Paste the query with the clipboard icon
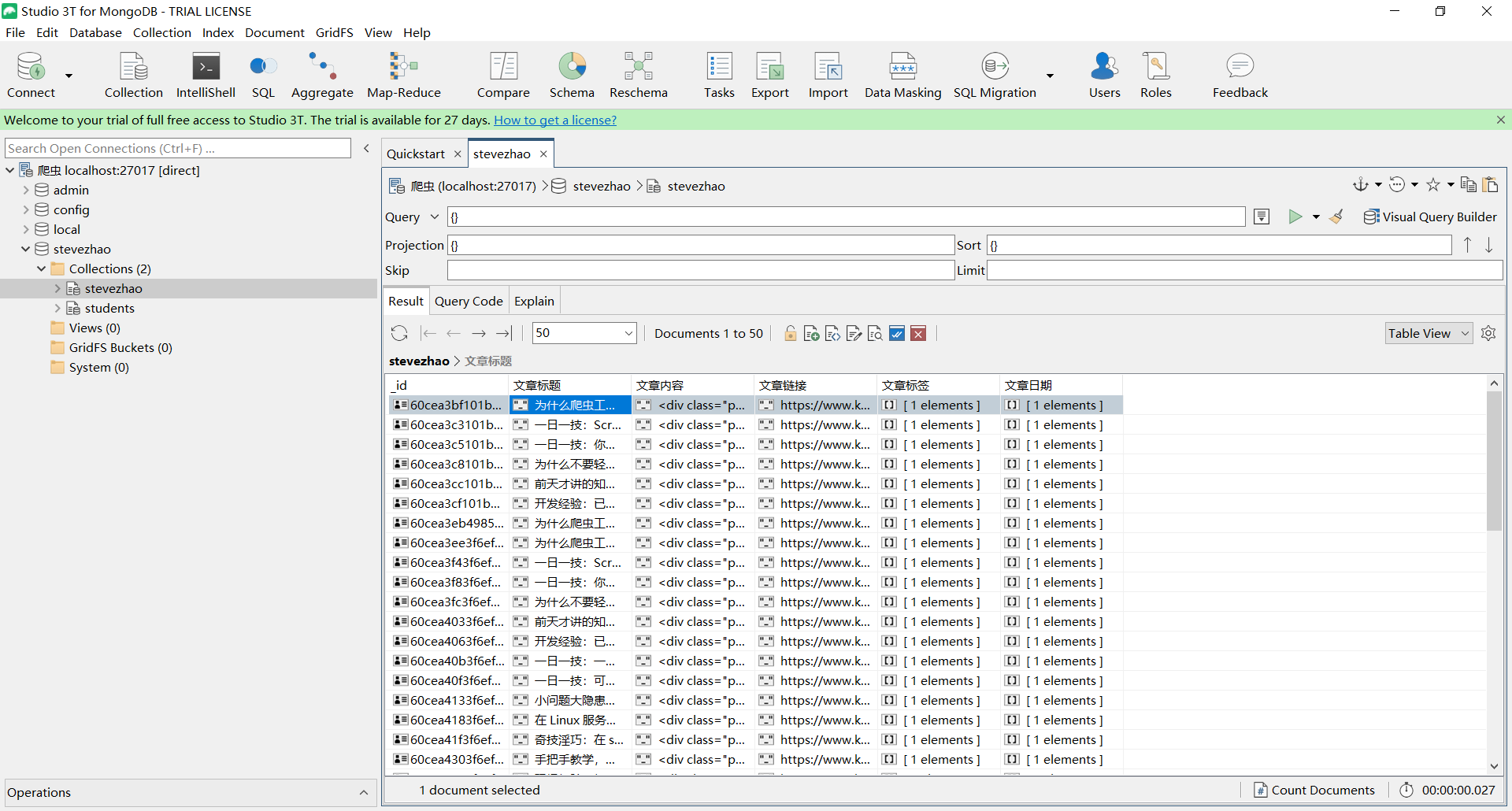The image size is (1512, 811). pyautogui.click(x=1490, y=184)
